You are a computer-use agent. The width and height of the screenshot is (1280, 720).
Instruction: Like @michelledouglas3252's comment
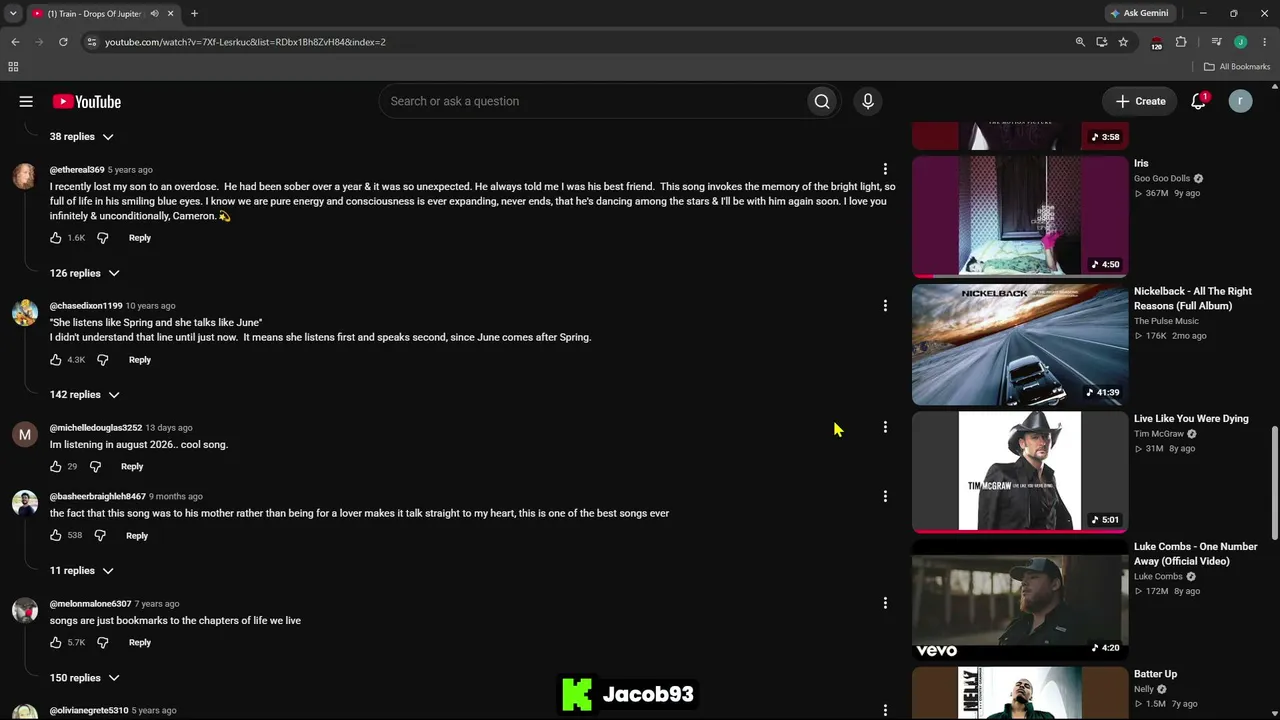click(56, 466)
